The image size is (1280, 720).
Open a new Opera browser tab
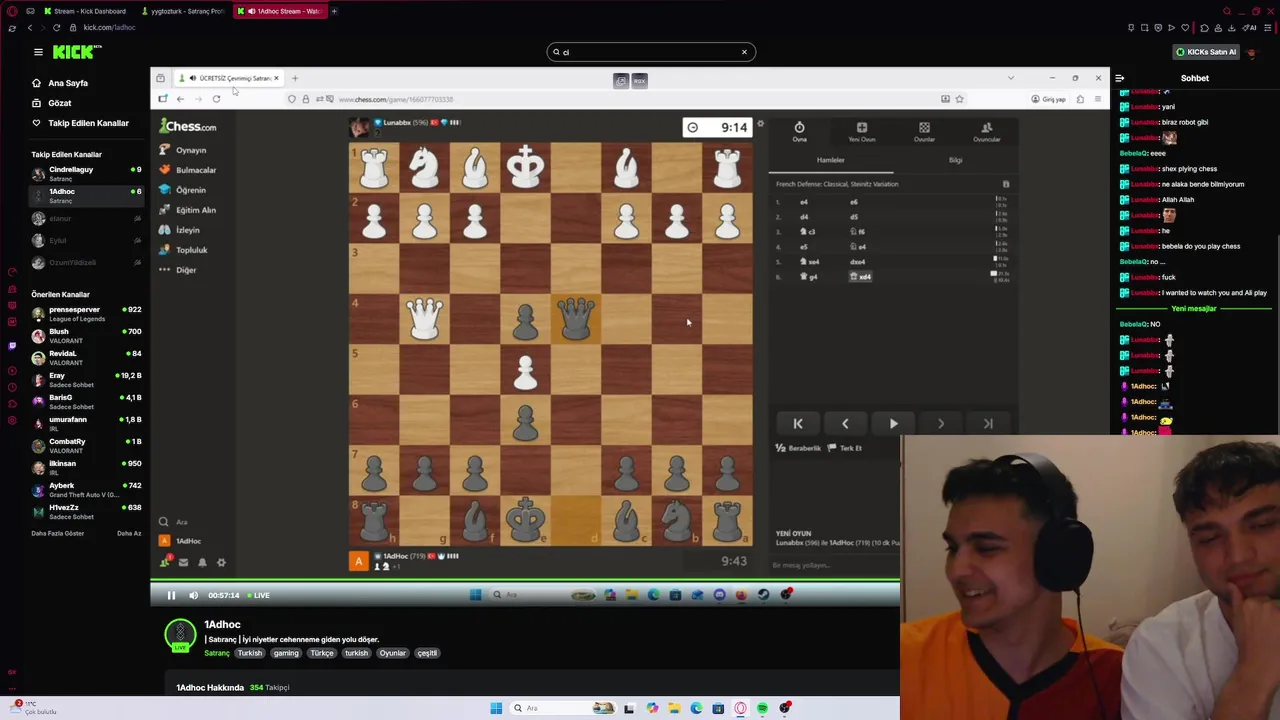[x=334, y=11]
